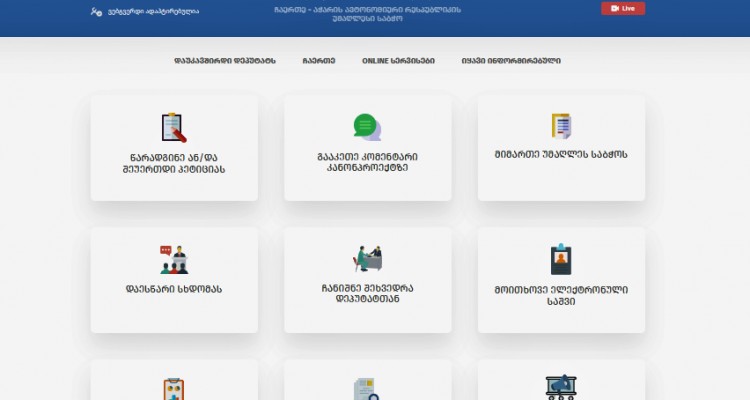The width and height of the screenshot is (750, 400).
Task: Open the 'წარადგინე ან/და შეუერთდი პეტიციას' link
Action: (x=174, y=163)
